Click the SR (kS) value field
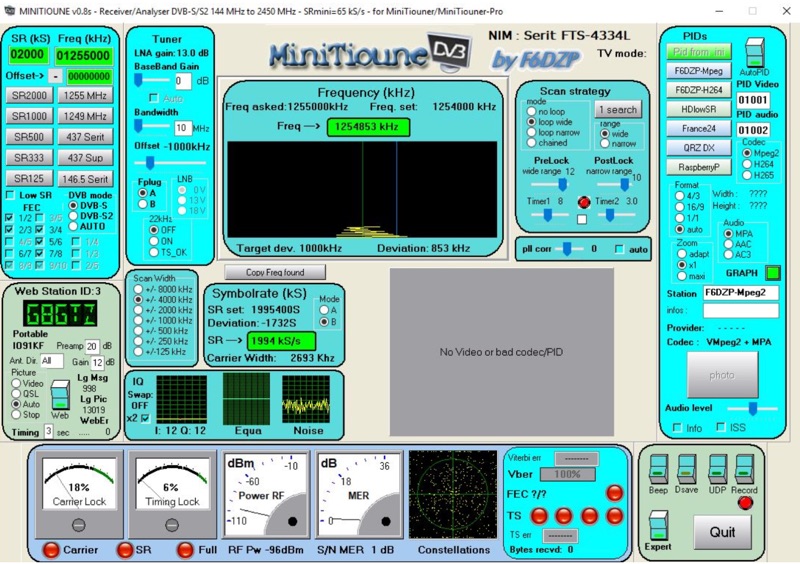 pos(29,55)
